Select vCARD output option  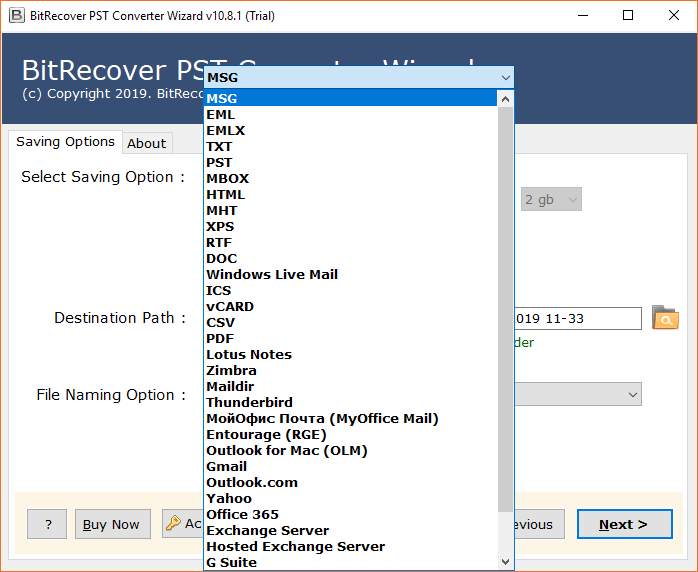click(350, 307)
